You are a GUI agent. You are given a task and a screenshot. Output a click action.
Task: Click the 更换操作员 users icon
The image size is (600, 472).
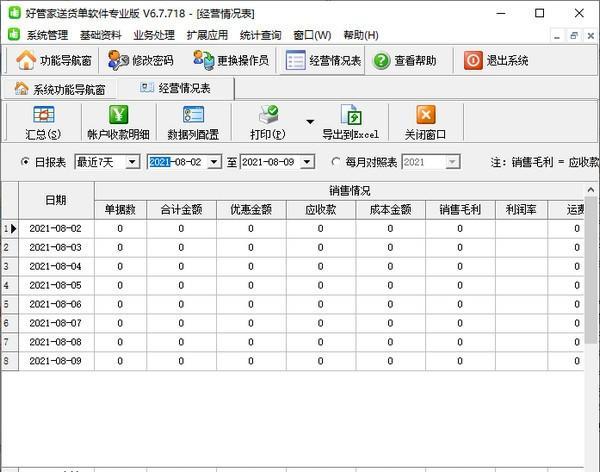[204, 60]
